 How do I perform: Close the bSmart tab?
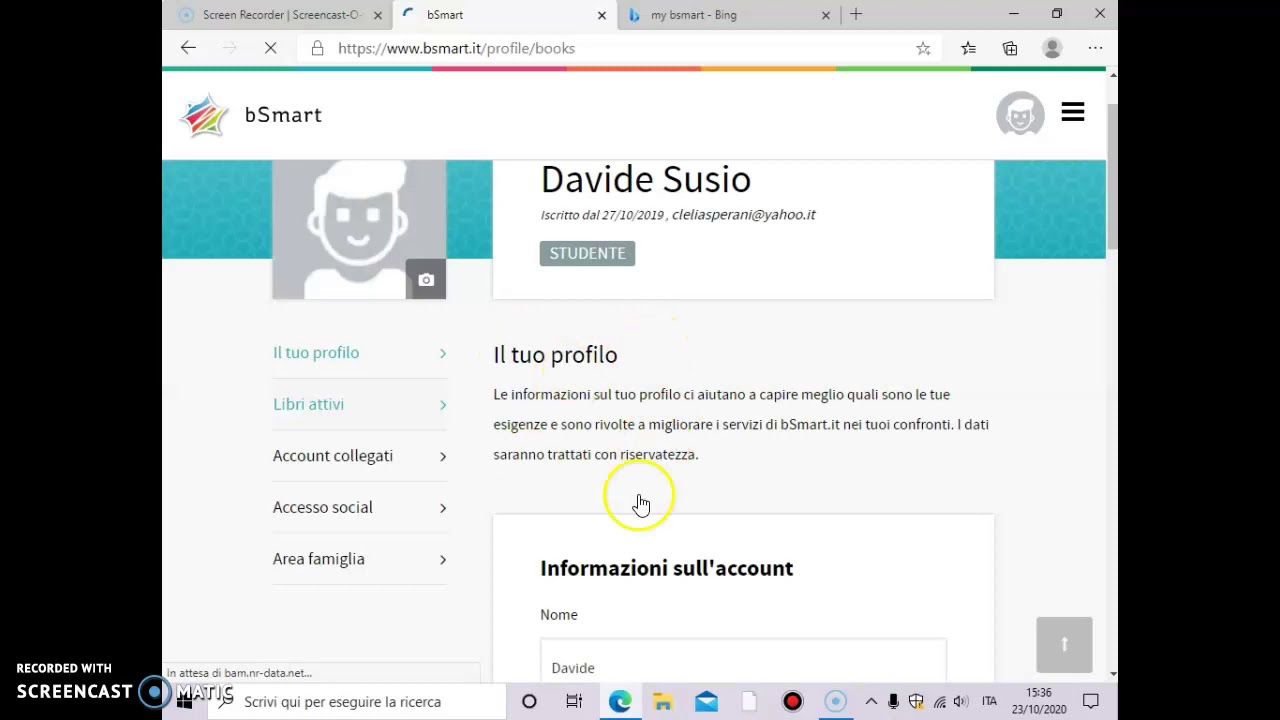point(602,15)
